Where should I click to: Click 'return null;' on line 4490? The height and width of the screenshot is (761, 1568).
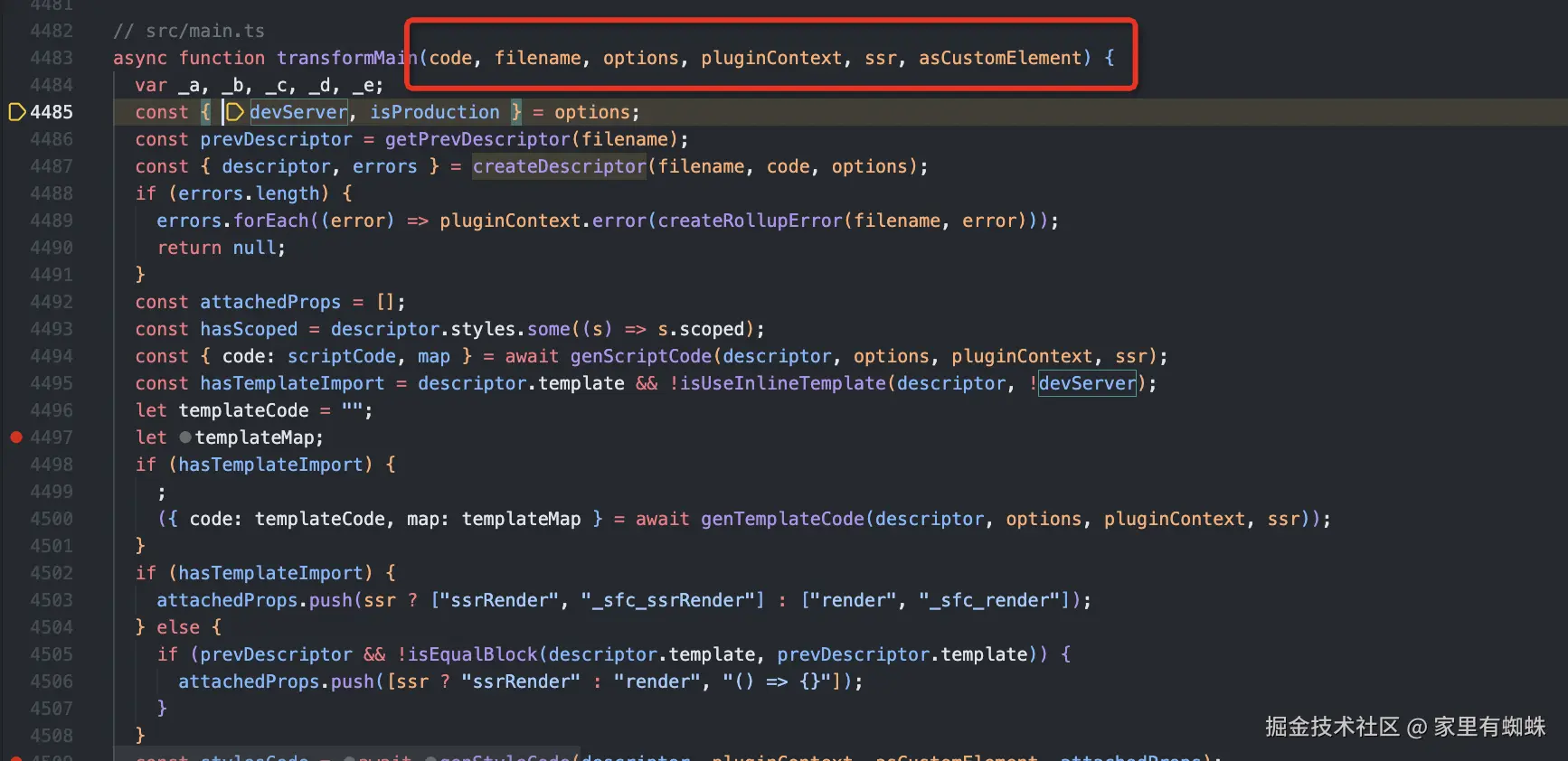(222, 248)
